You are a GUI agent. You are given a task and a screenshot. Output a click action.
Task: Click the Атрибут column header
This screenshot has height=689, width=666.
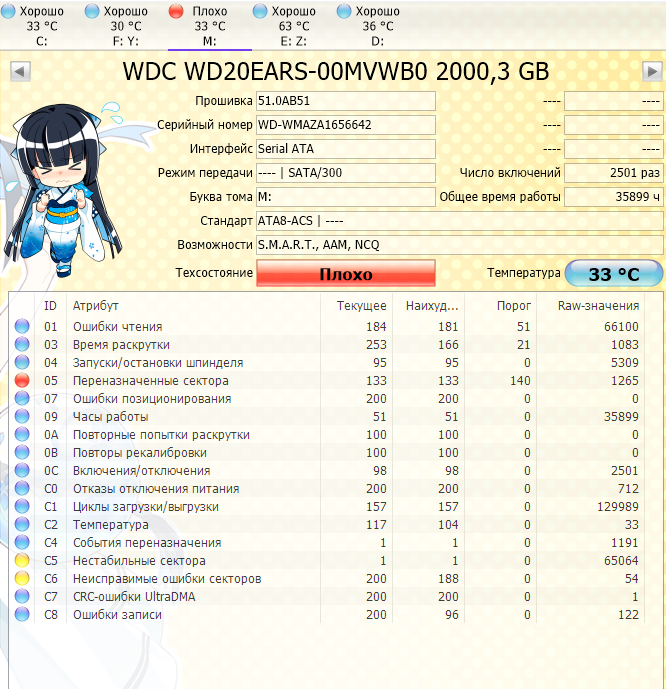pos(193,305)
